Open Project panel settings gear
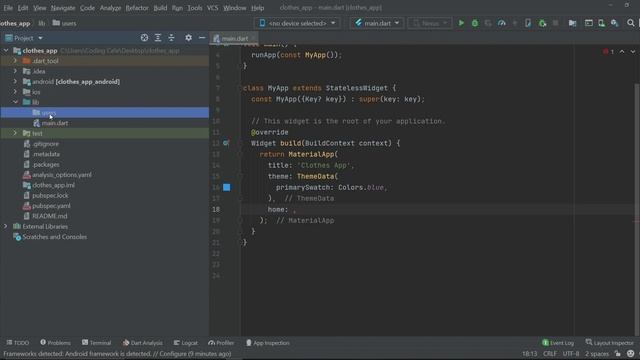Image resolution: width=640 pixels, height=360 pixels. pos(188,38)
